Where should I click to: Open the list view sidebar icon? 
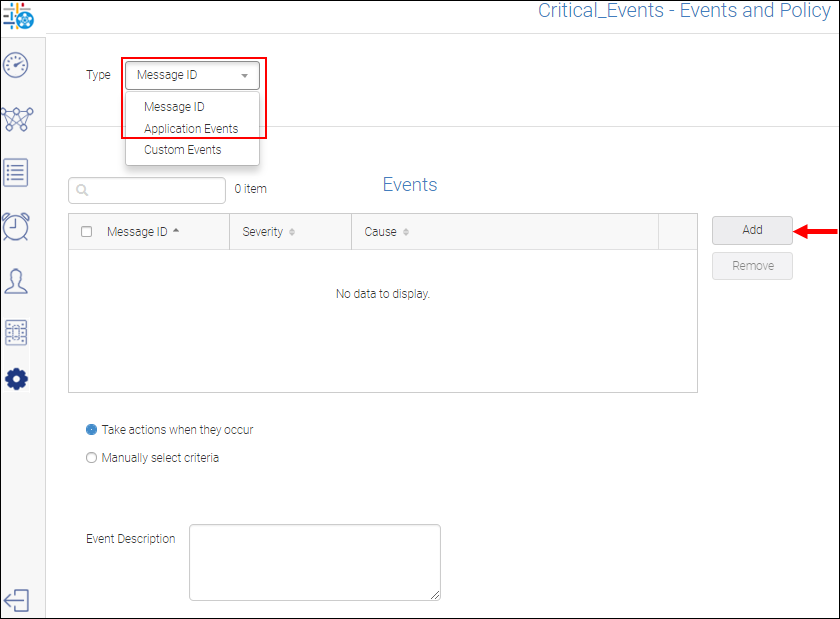16,172
